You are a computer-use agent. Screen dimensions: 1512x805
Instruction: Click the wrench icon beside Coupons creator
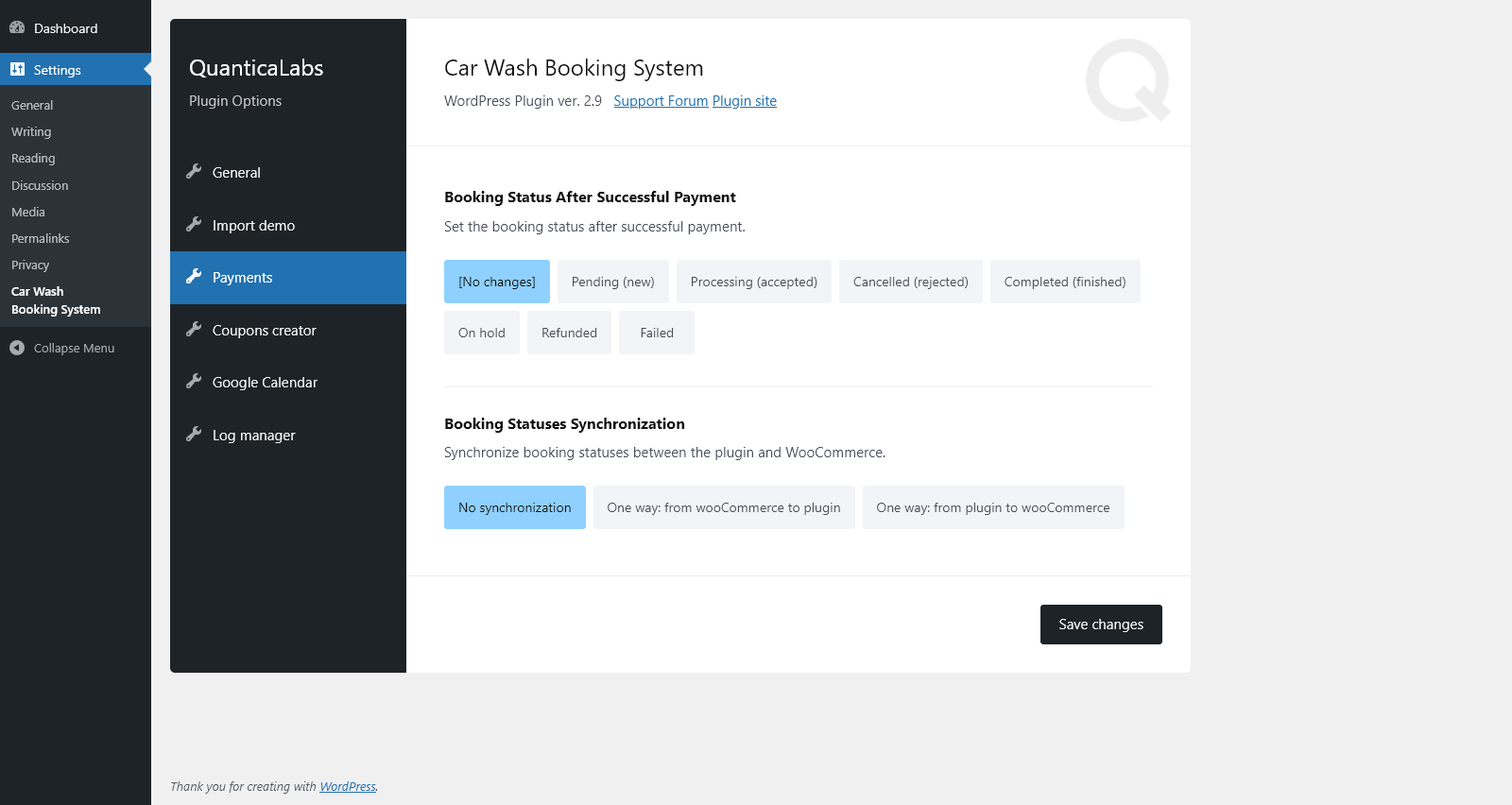coord(194,330)
